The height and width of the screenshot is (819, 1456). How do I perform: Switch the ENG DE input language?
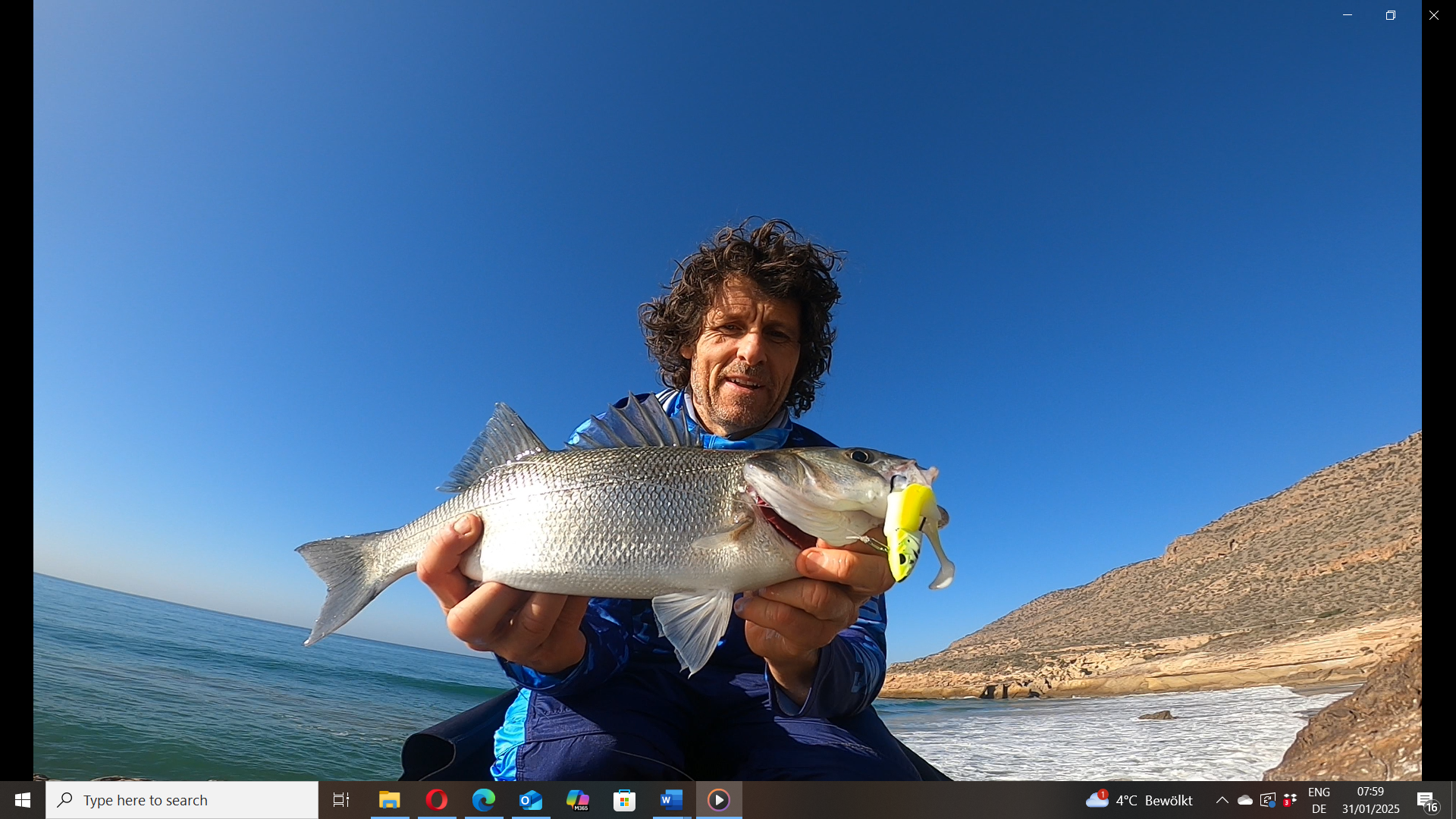(x=1319, y=800)
